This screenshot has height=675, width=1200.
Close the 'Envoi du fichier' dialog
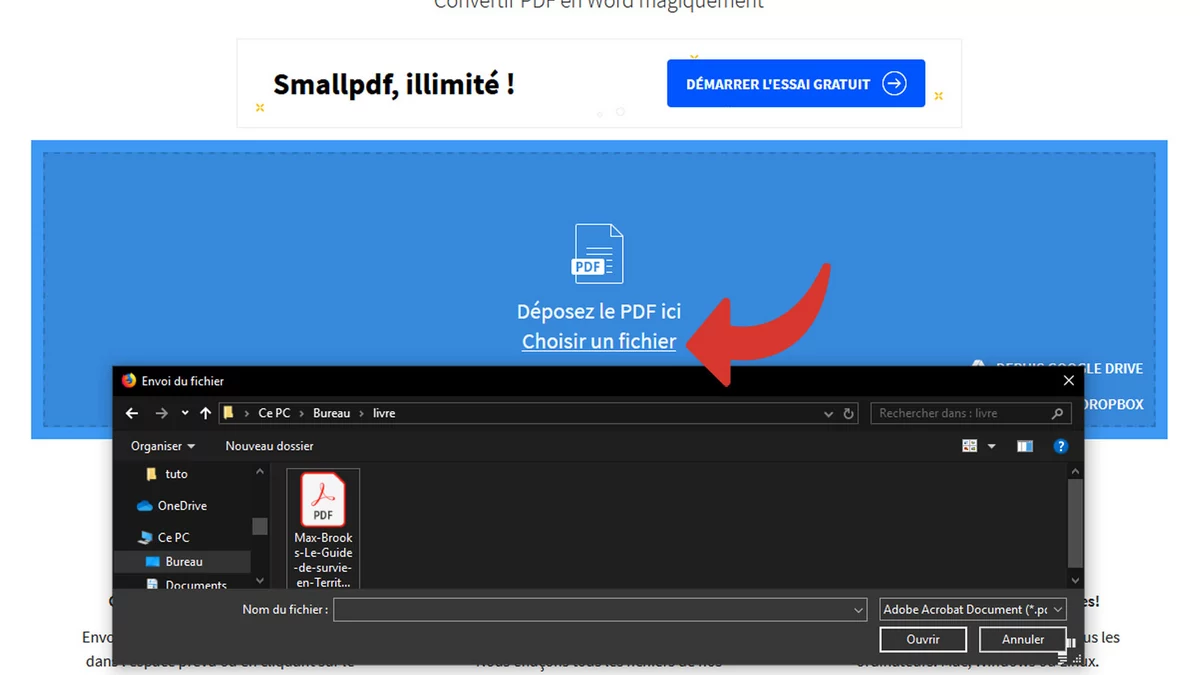(x=1068, y=381)
